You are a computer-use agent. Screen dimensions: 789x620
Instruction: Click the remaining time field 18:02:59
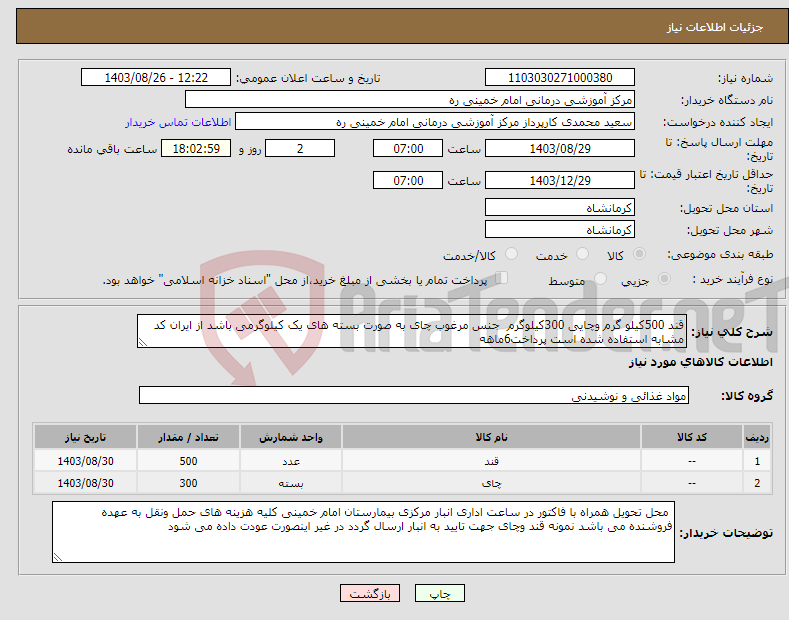tap(196, 148)
